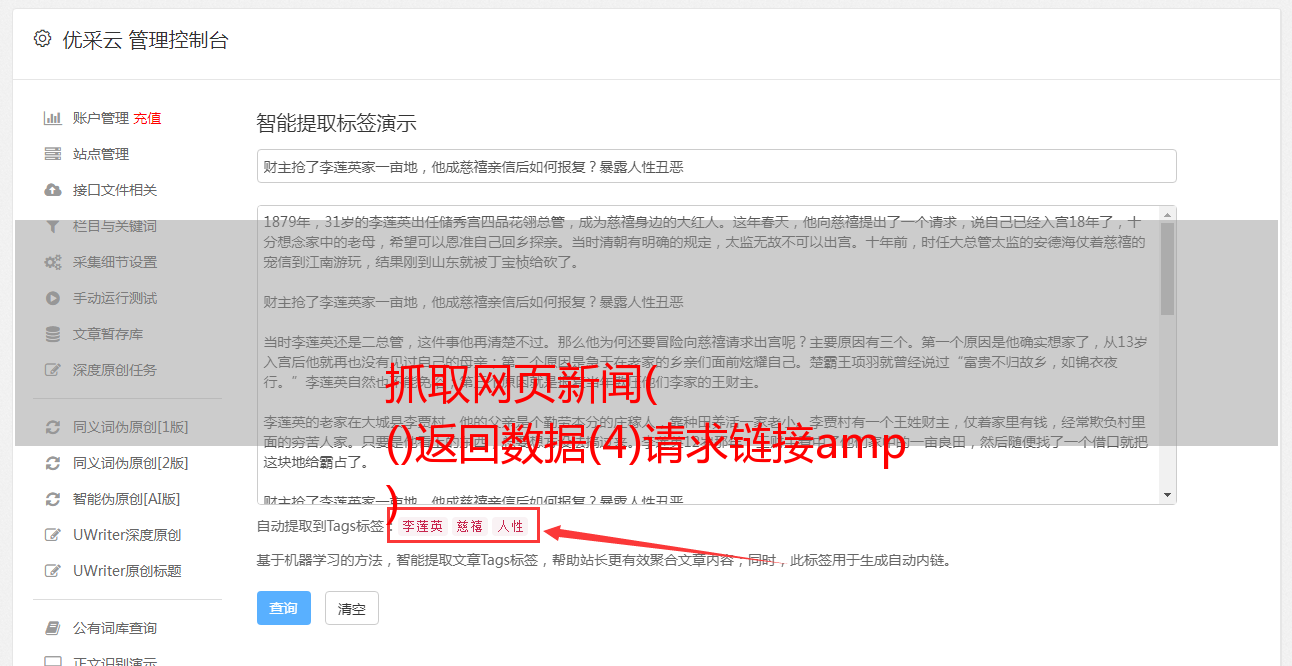Click the 清空 button
1292x666 pixels.
[x=352, y=608]
